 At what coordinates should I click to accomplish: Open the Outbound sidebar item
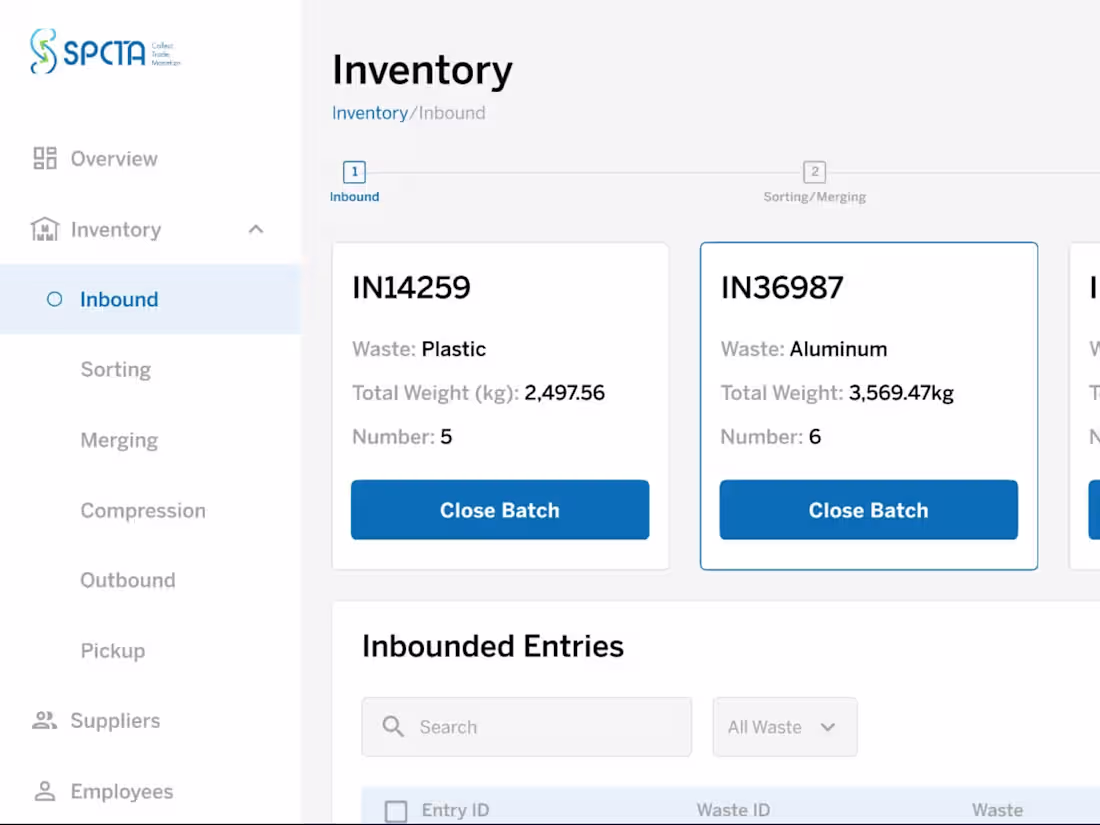128,580
